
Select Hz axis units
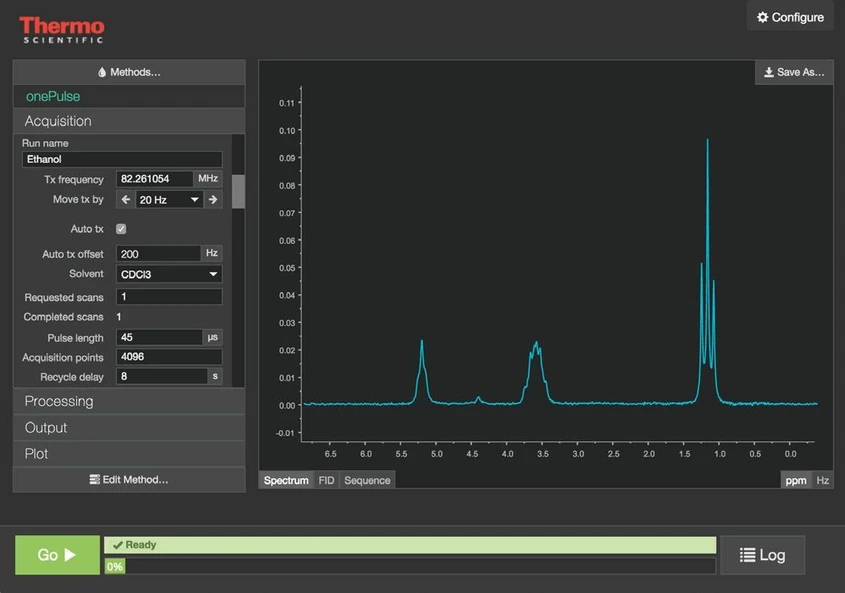(x=822, y=480)
